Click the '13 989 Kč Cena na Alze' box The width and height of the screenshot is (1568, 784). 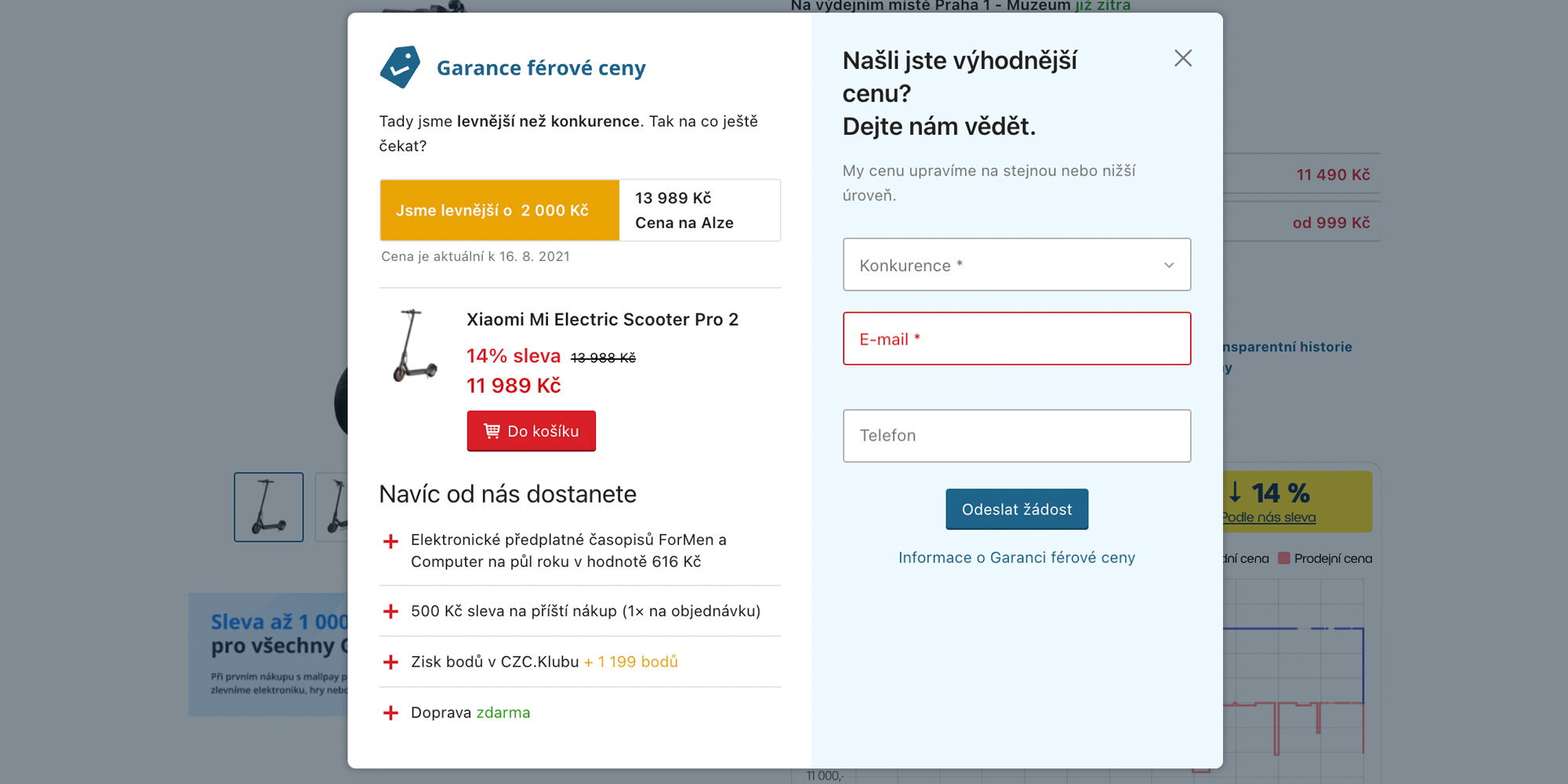tap(699, 210)
